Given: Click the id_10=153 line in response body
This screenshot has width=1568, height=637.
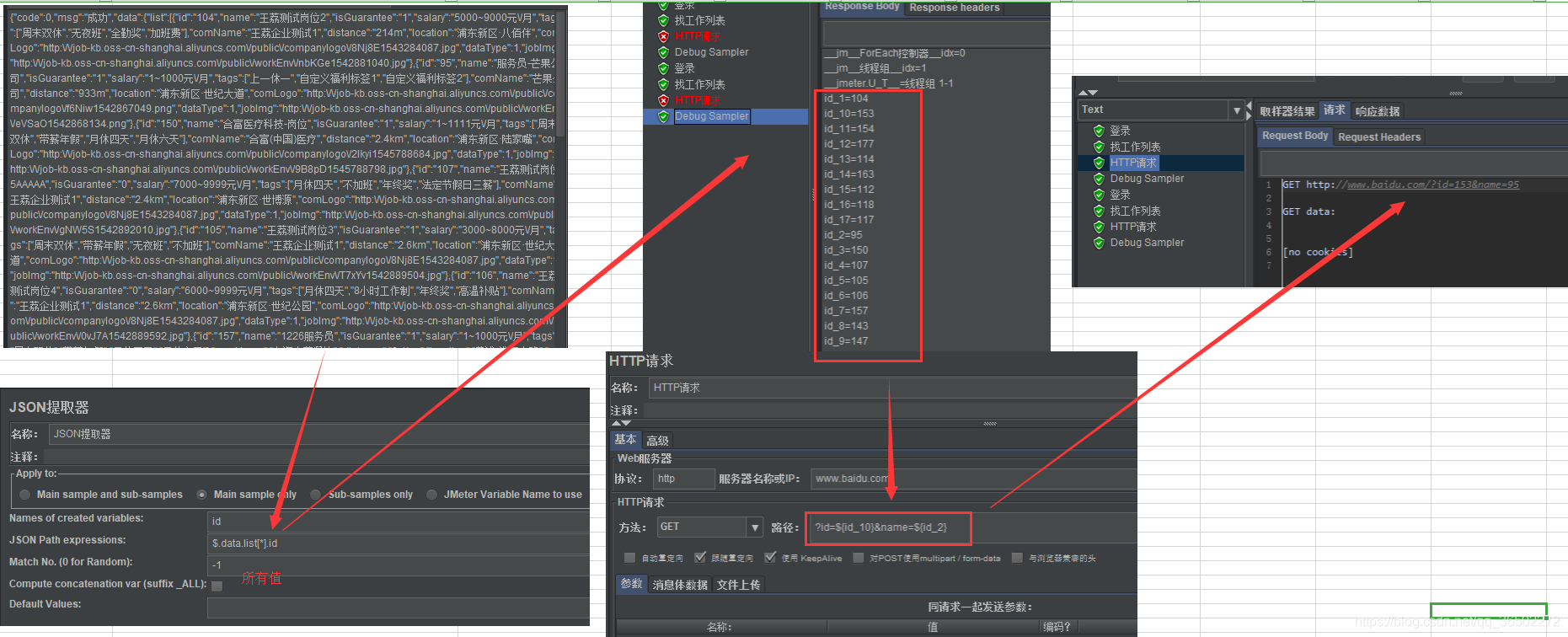Looking at the screenshot, I should pos(848,114).
